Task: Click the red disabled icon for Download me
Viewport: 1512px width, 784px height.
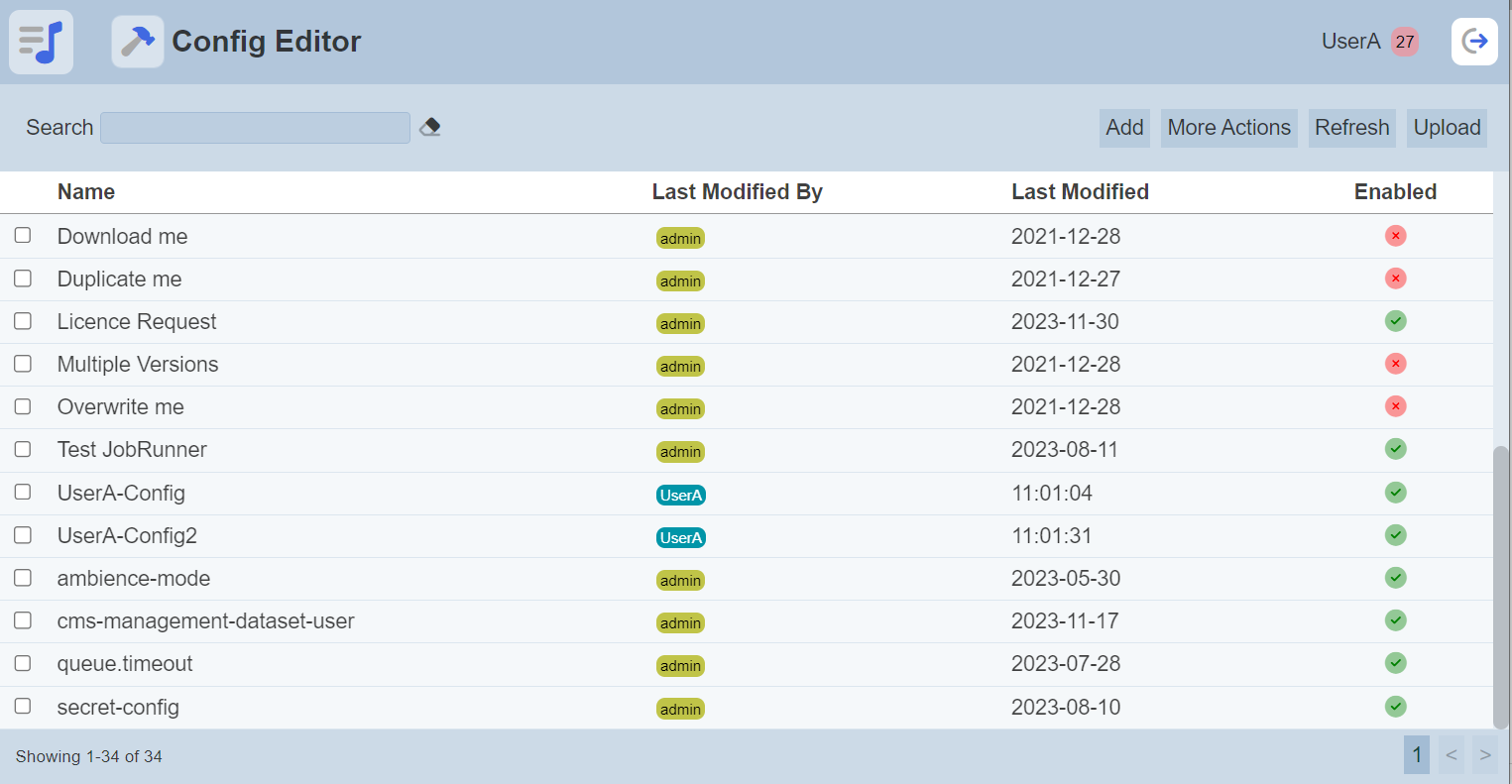Action: [1395, 236]
